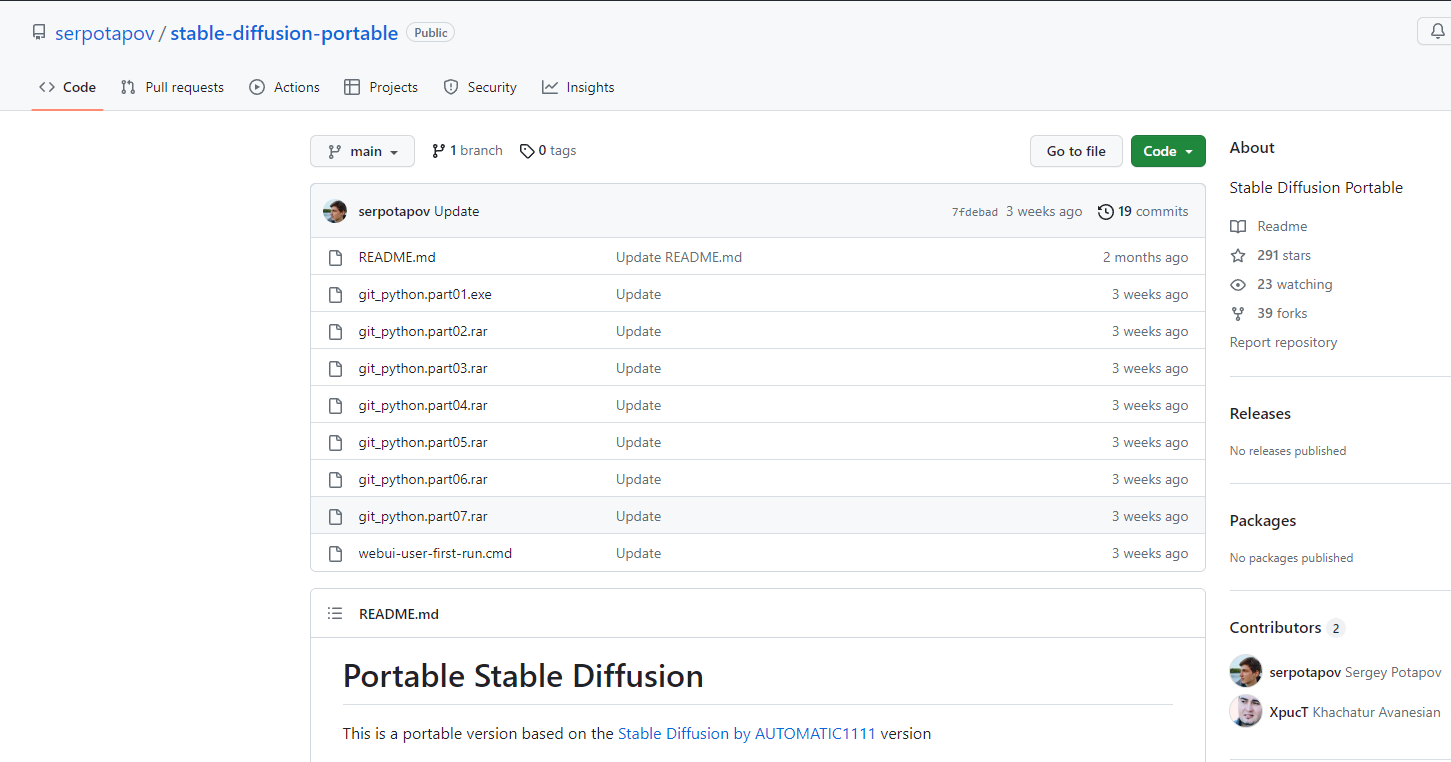Screen dimensions: 1451x762
Task: Switch to the Actions tab
Action: point(285,87)
